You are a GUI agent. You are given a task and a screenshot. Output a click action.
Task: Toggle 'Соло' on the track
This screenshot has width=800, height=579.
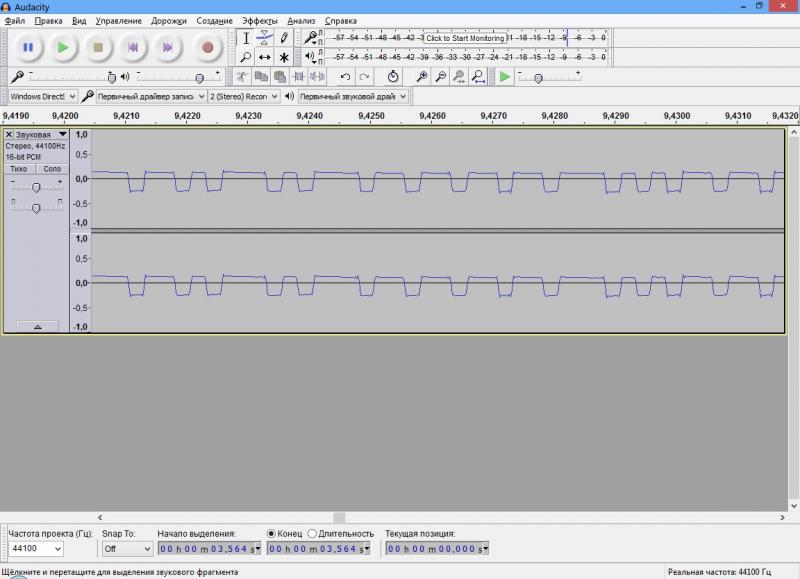click(x=52, y=169)
